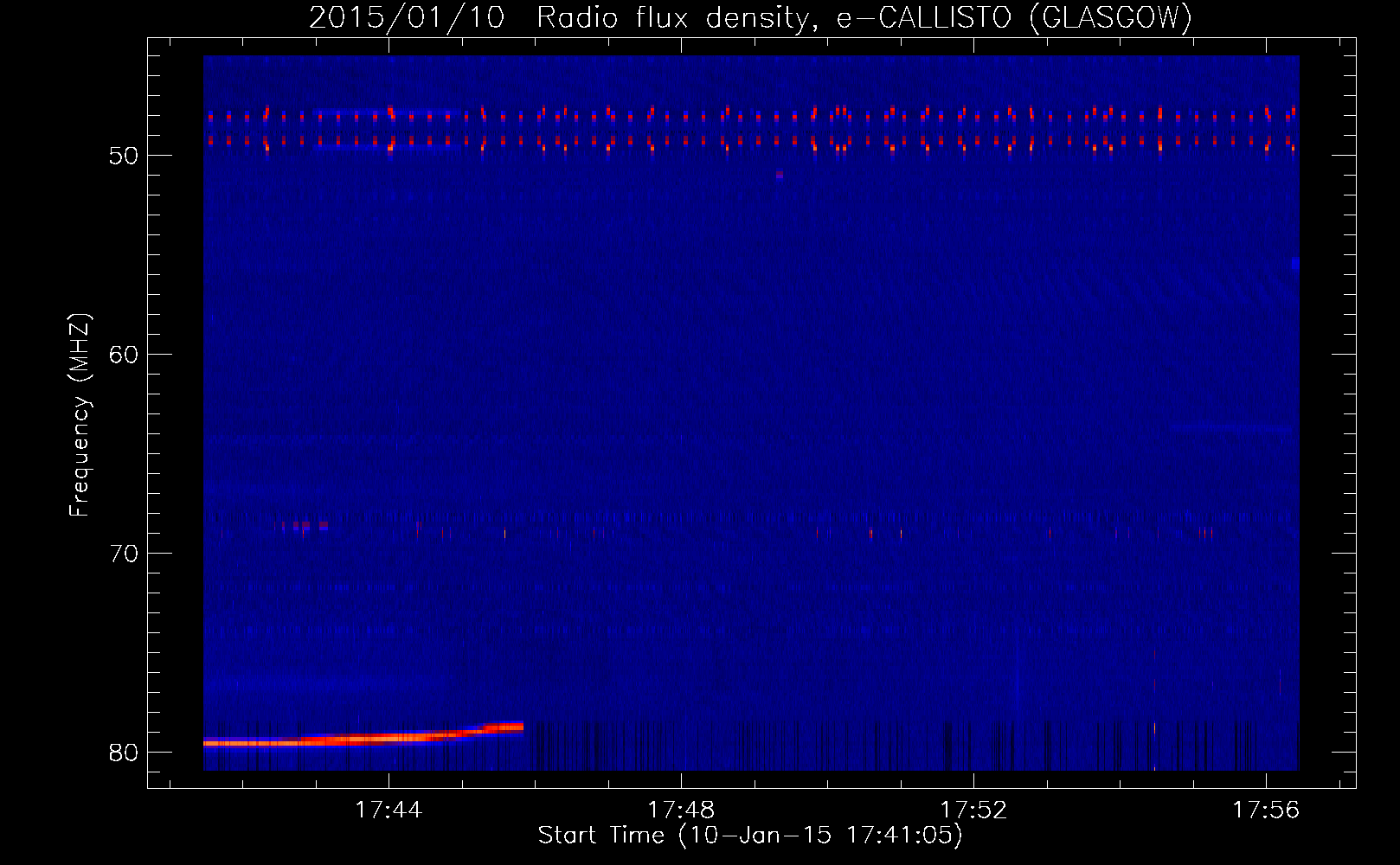The width and height of the screenshot is (1400, 865).
Task: Click the 80 frequency tick label
Action: point(124,753)
